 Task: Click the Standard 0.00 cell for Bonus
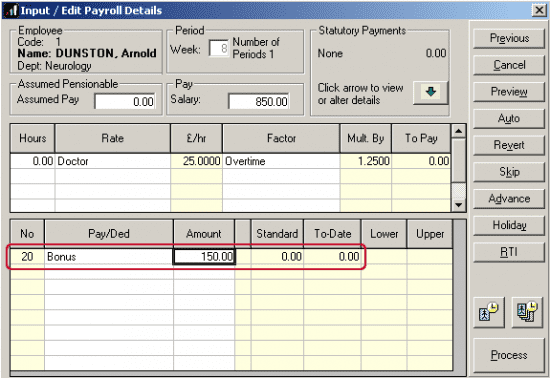[x=277, y=257]
